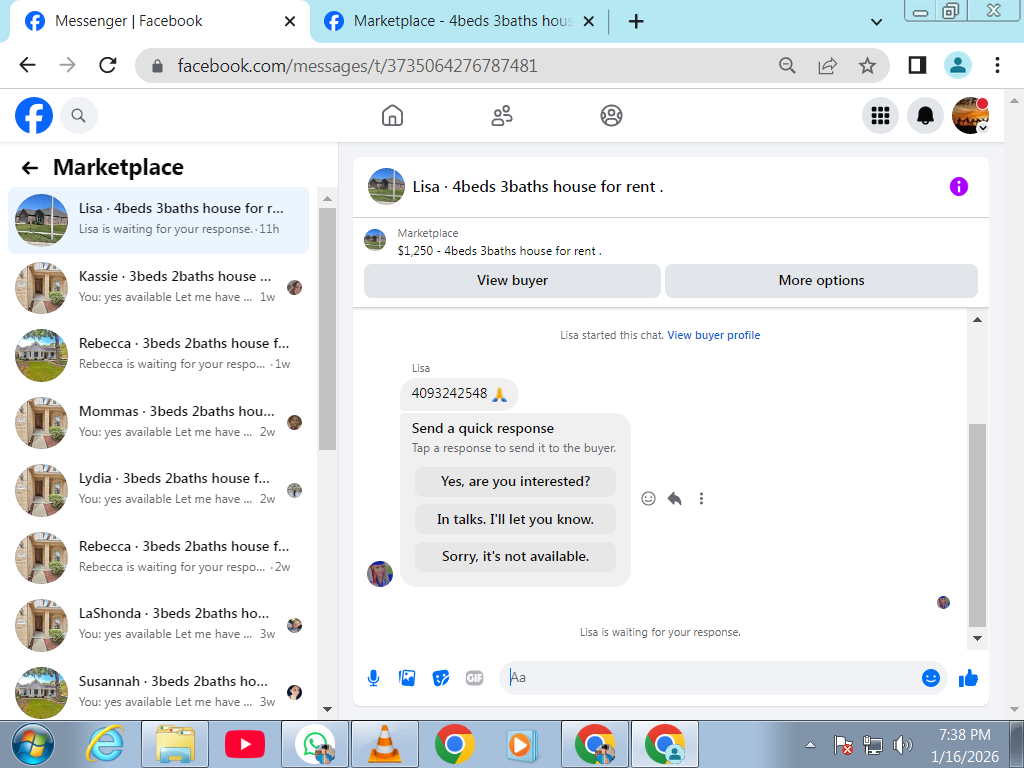Open YouTube from taskbar
The width and height of the screenshot is (1024, 768).
point(245,745)
